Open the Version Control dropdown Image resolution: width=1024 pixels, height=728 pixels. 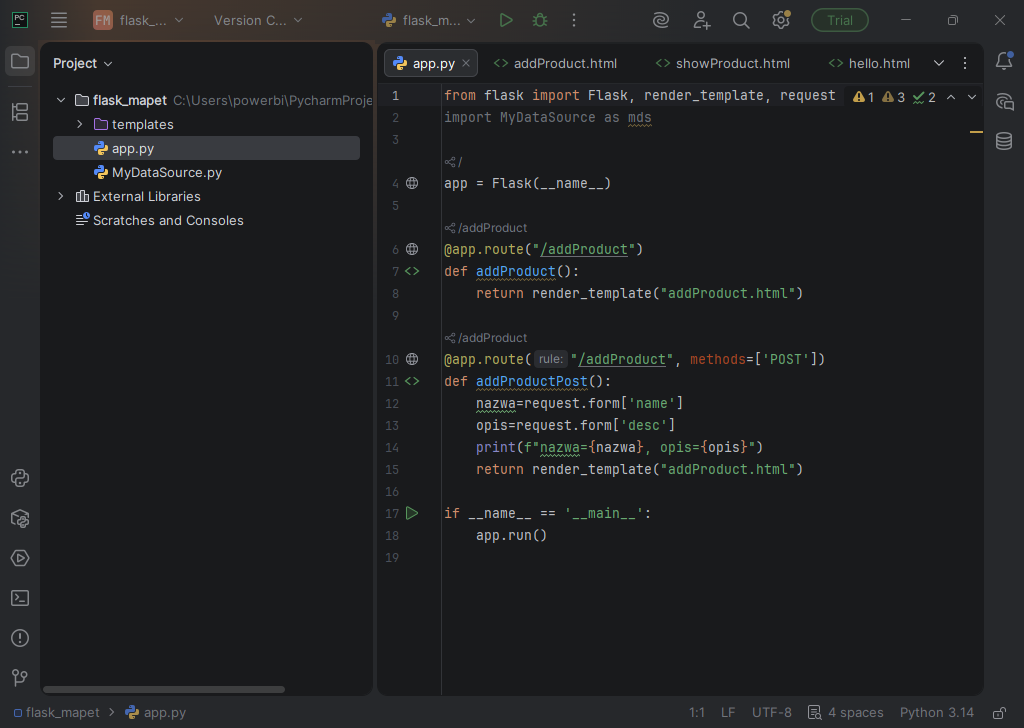(258, 20)
